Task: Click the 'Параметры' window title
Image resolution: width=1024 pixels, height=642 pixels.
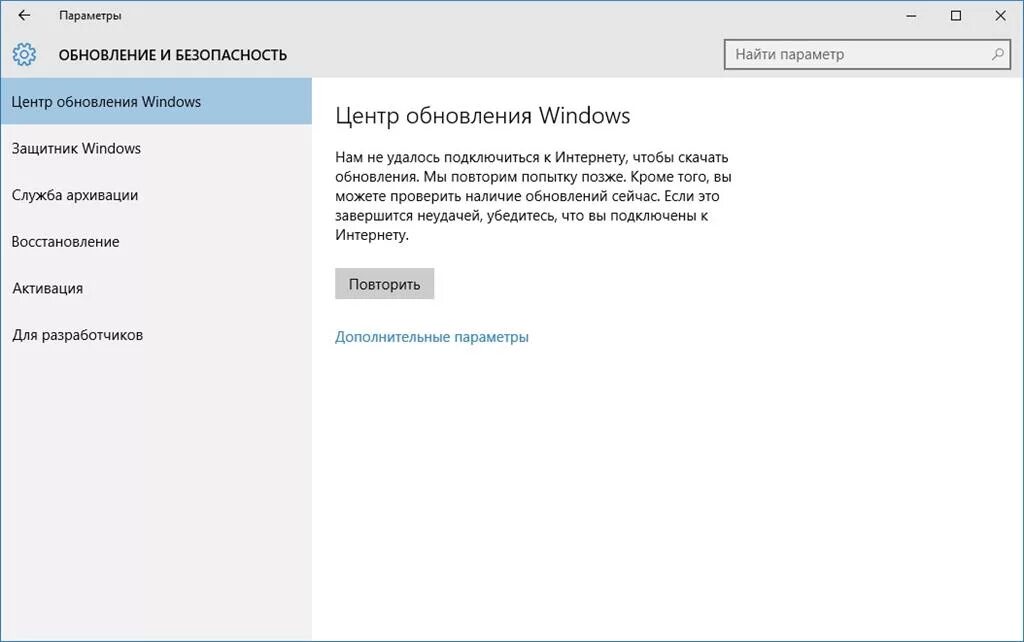Action: (90, 16)
